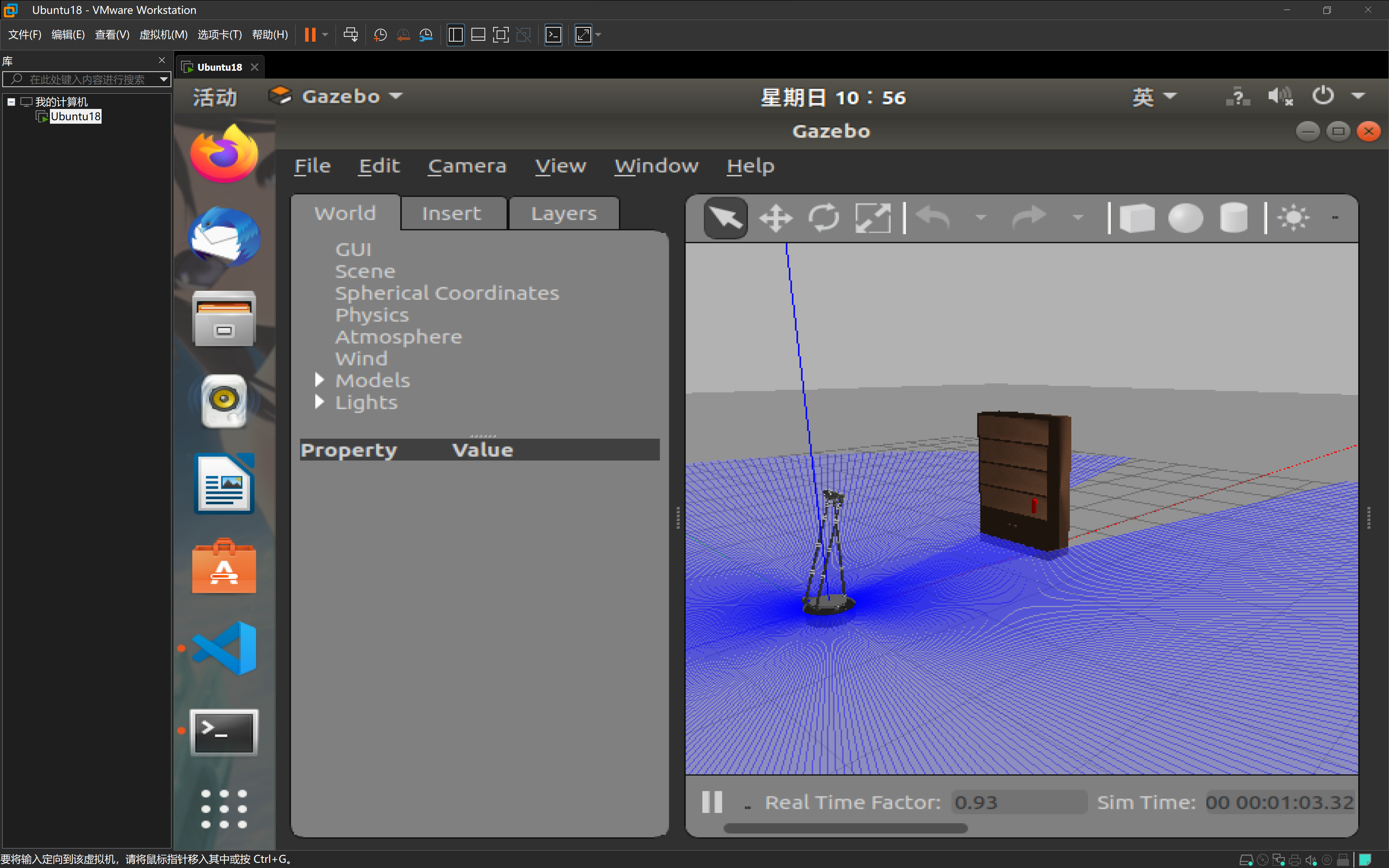This screenshot has height=868, width=1389.
Task: Open Ubuntu Software from dock
Action: pyautogui.click(x=224, y=566)
